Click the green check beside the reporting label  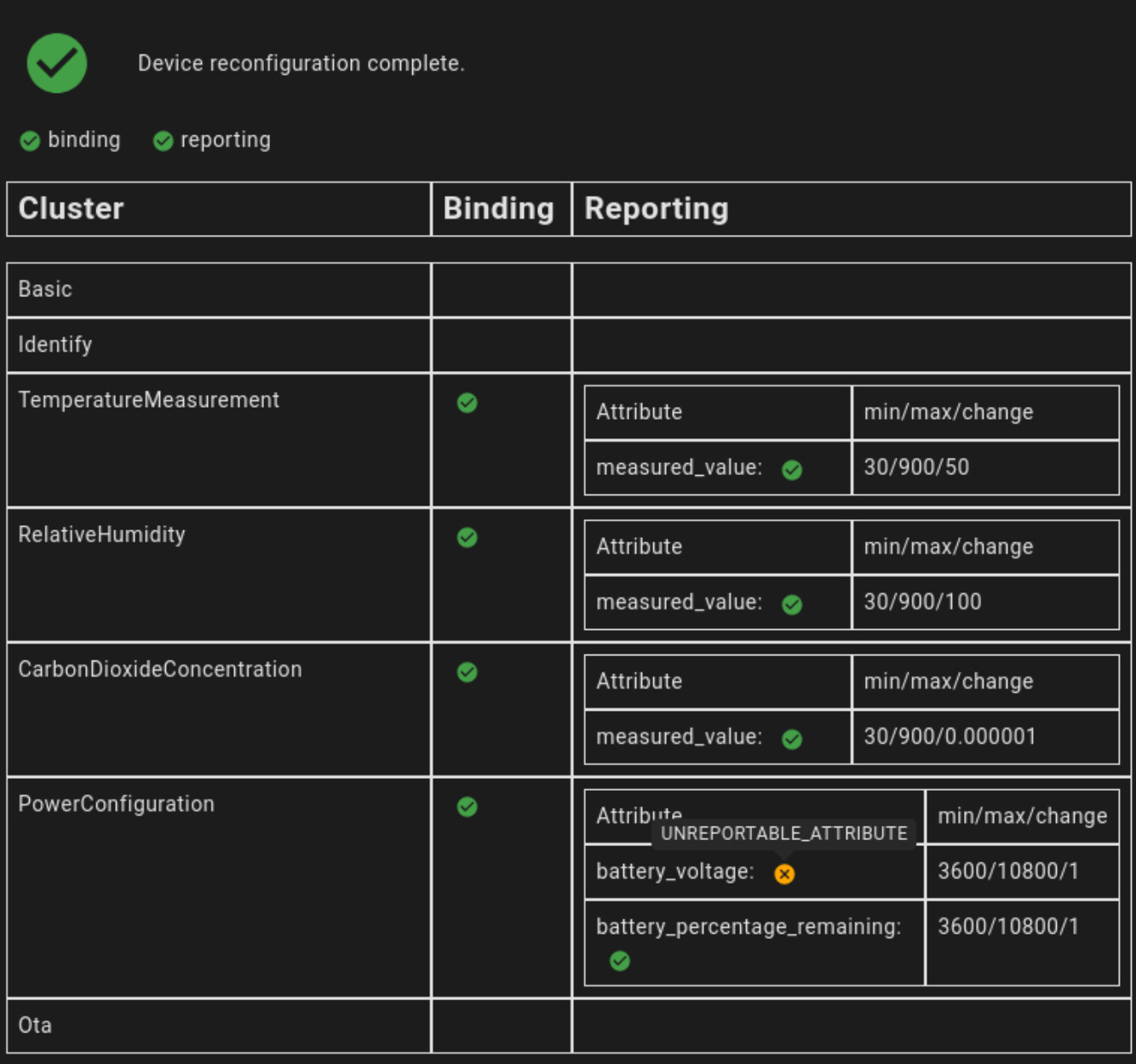[x=163, y=140]
